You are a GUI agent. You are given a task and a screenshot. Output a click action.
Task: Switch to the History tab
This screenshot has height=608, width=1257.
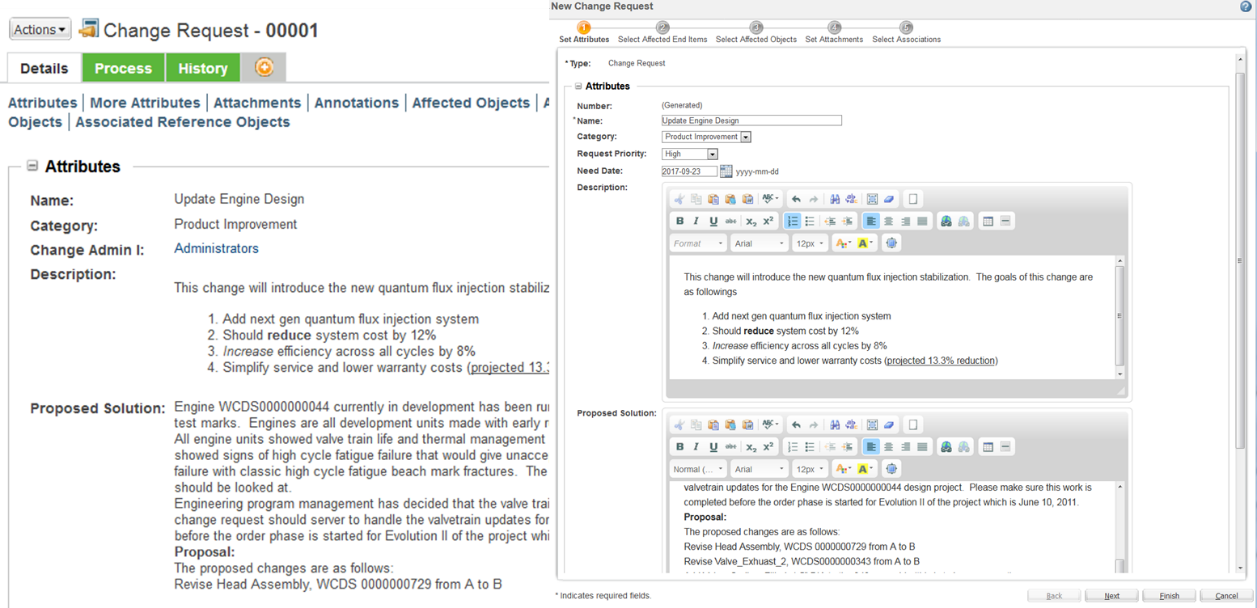[203, 68]
